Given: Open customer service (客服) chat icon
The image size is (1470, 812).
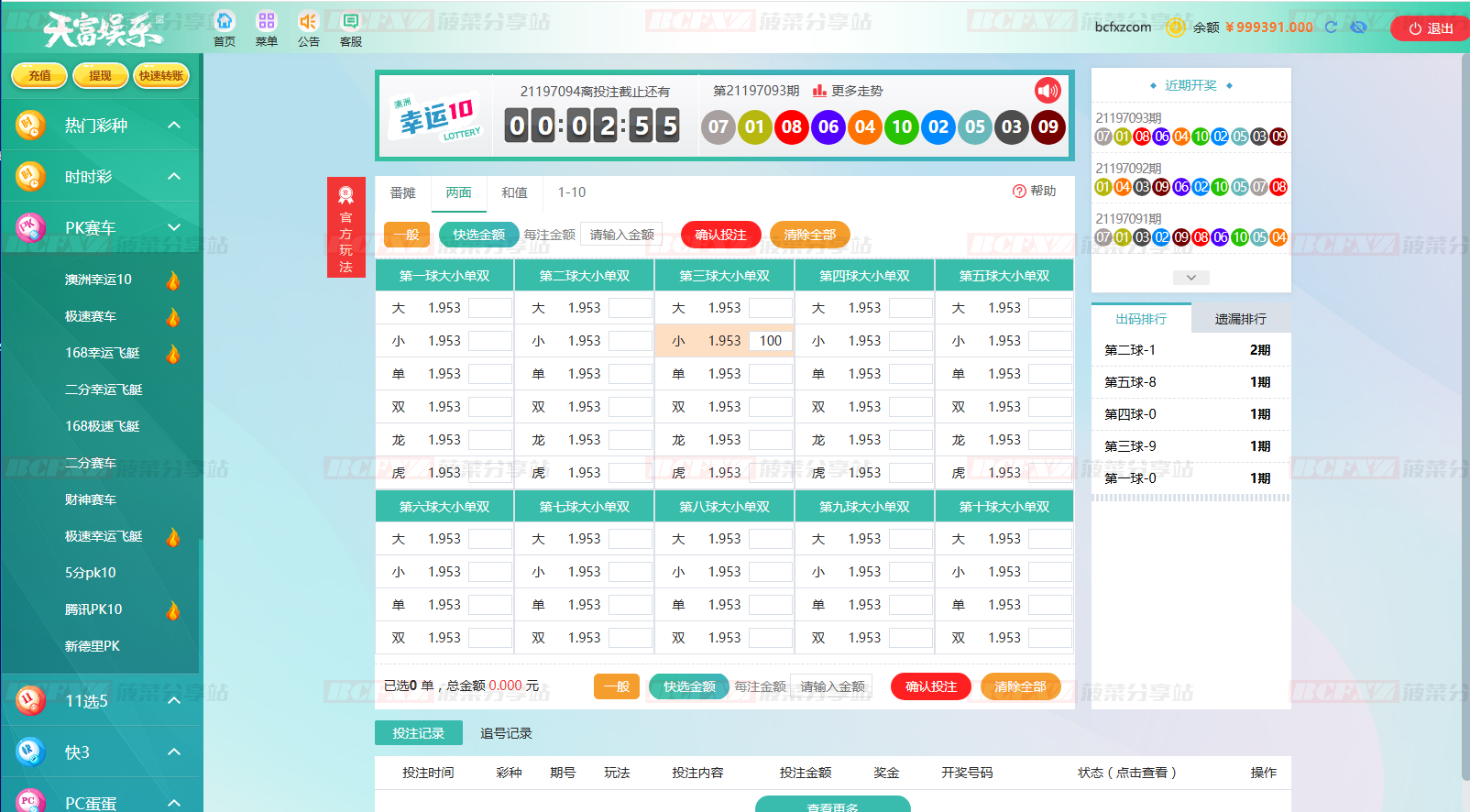Looking at the screenshot, I should click(x=350, y=22).
